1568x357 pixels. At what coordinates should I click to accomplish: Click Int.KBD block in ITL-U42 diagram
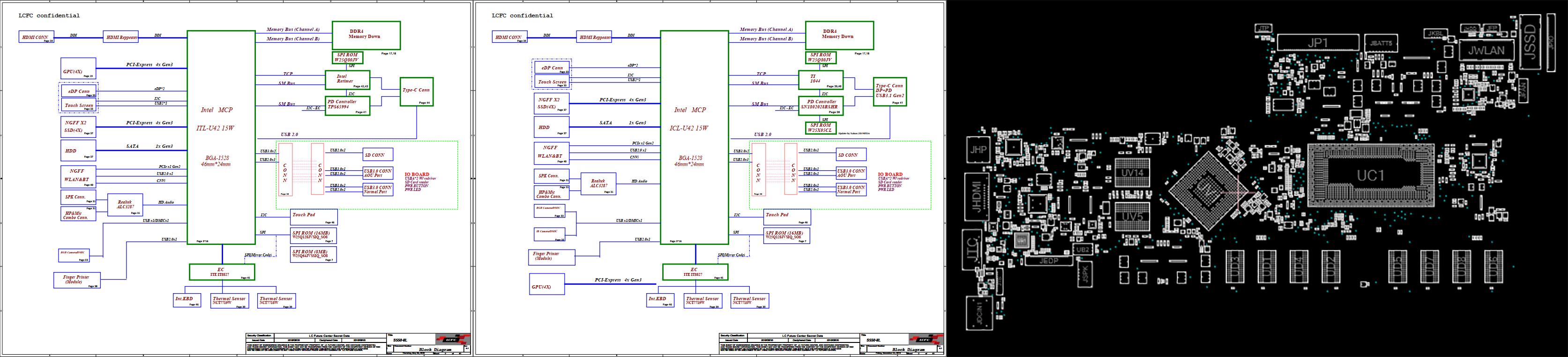187,300
